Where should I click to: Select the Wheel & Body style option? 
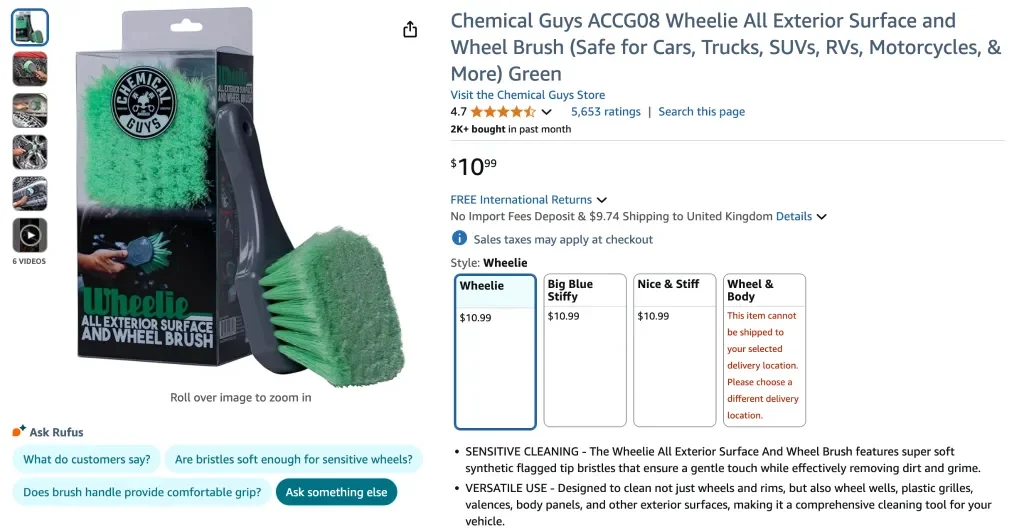[764, 351]
